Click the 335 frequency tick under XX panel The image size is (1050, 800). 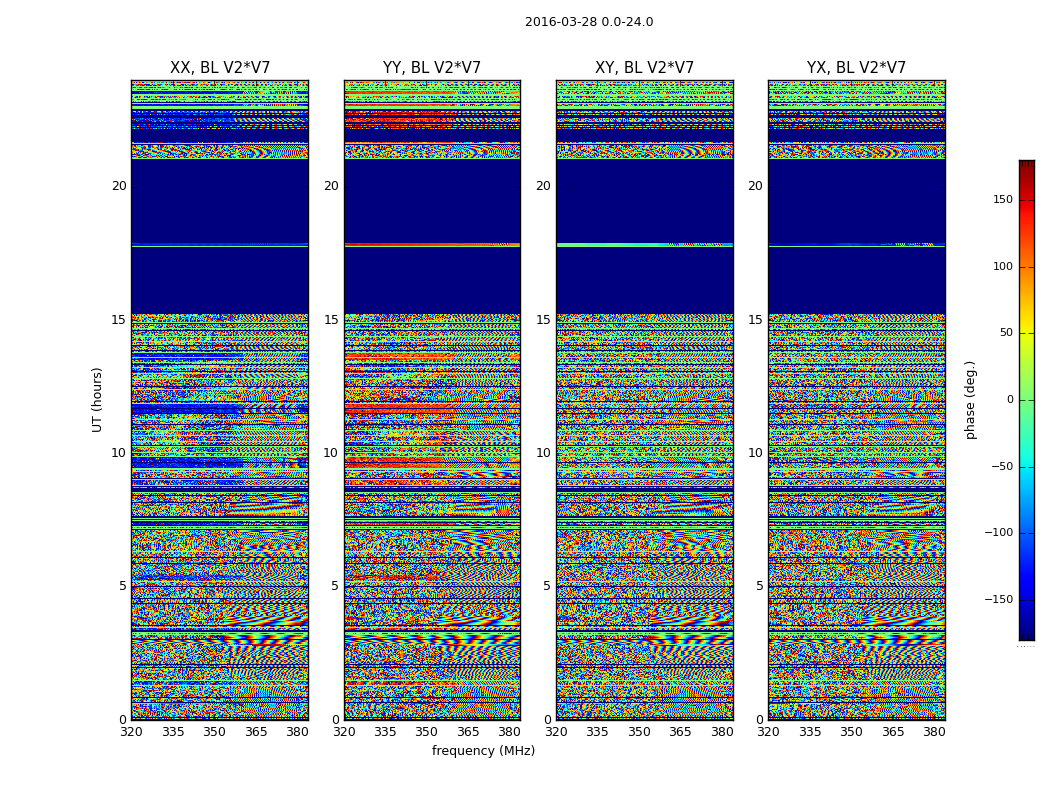173,732
